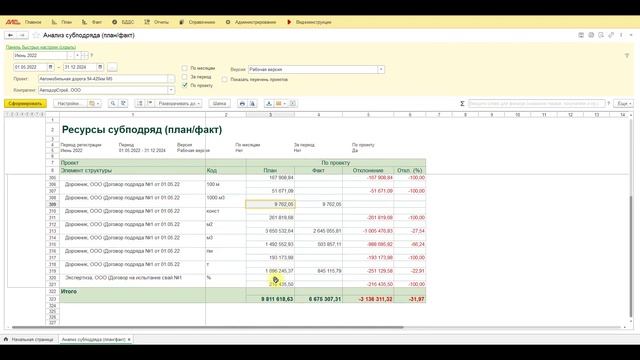Click the 'Шапка' button

[220, 104]
